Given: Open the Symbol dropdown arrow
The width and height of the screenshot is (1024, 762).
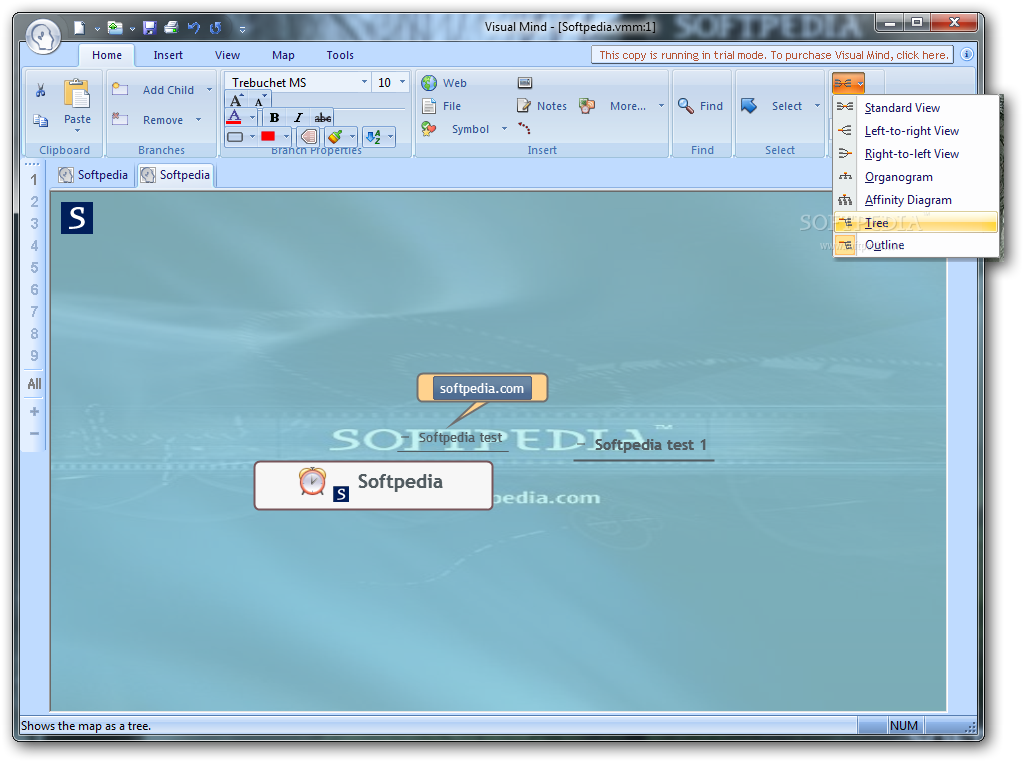Looking at the screenshot, I should (x=504, y=129).
